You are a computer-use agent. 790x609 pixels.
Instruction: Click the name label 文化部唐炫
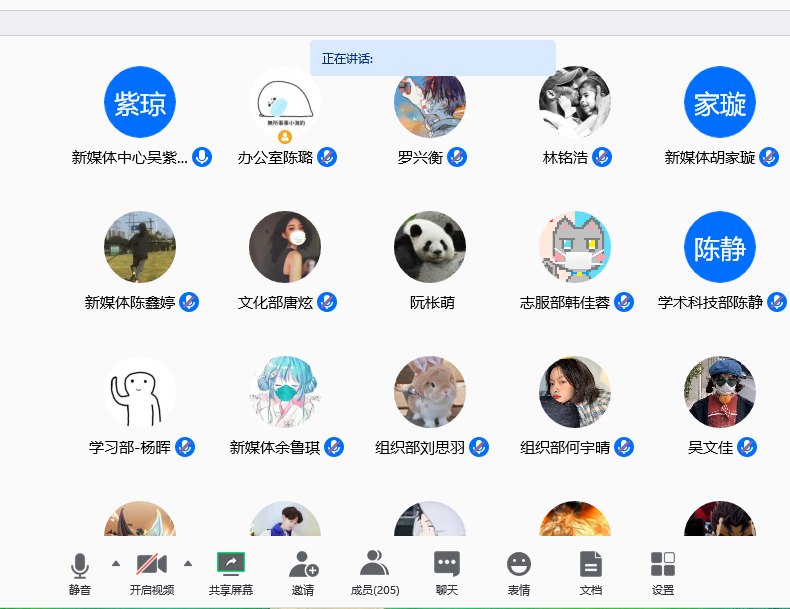[x=275, y=302]
